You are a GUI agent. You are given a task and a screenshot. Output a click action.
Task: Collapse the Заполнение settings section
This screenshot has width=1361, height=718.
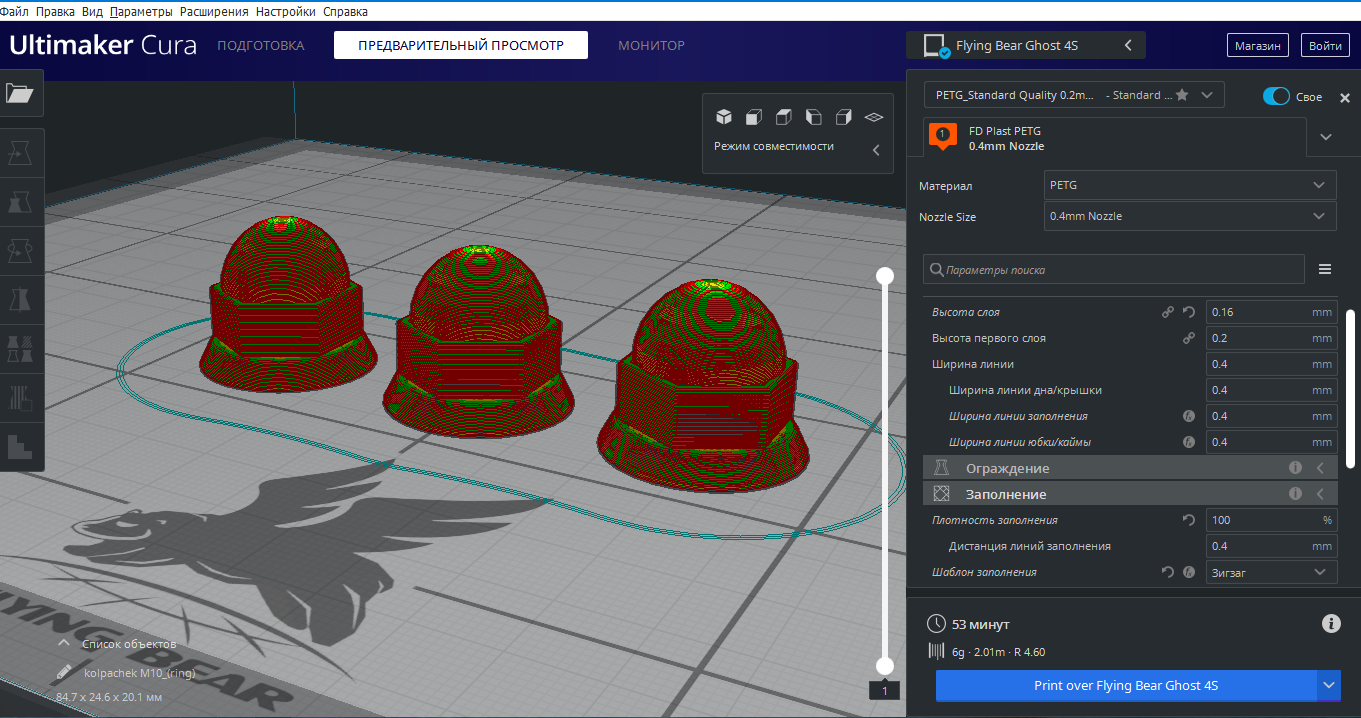pyautogui.click(x=1129, y=494)
